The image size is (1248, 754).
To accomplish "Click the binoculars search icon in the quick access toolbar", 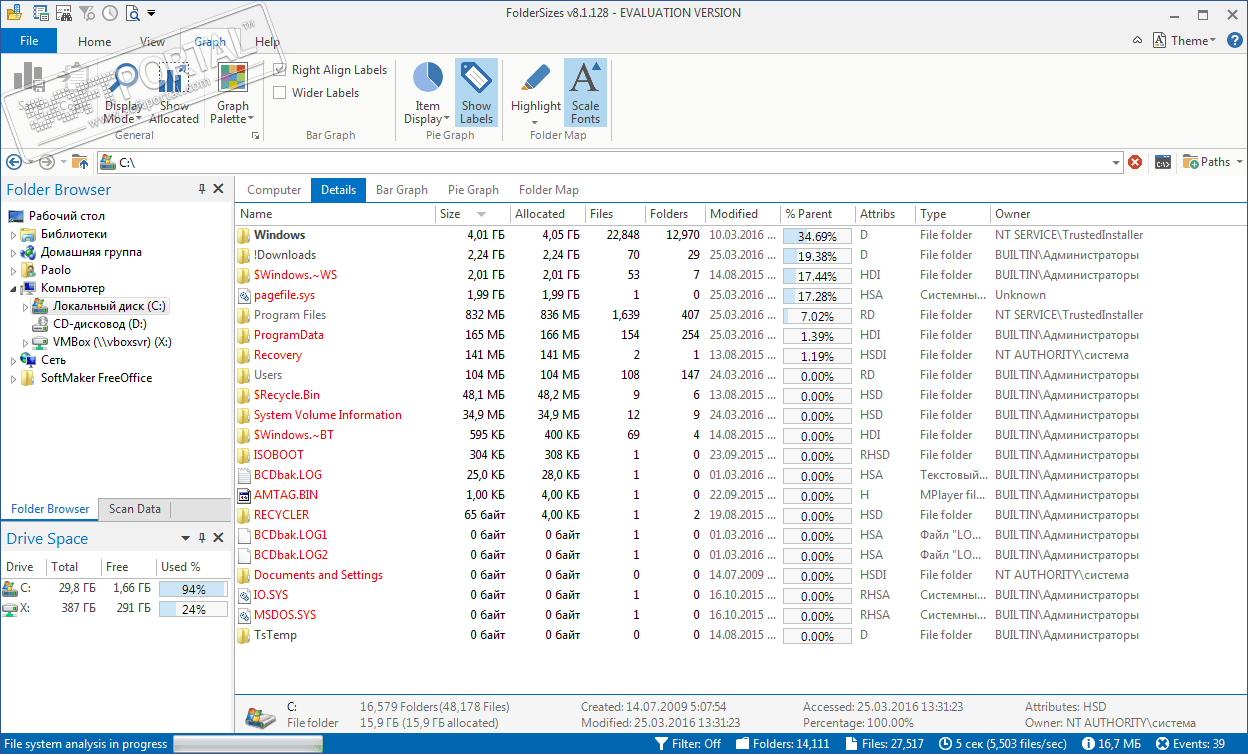I will (x=64, y=13).
